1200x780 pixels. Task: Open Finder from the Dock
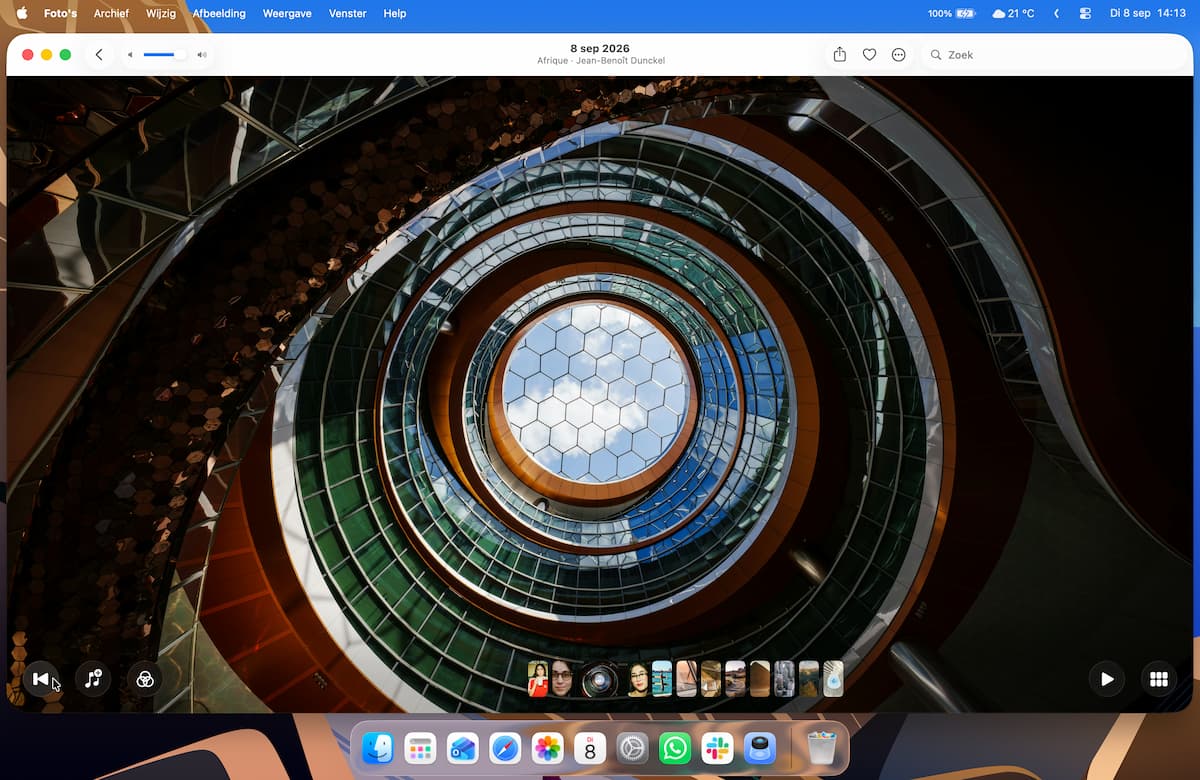pyautogui.click(x=378, y=748)
